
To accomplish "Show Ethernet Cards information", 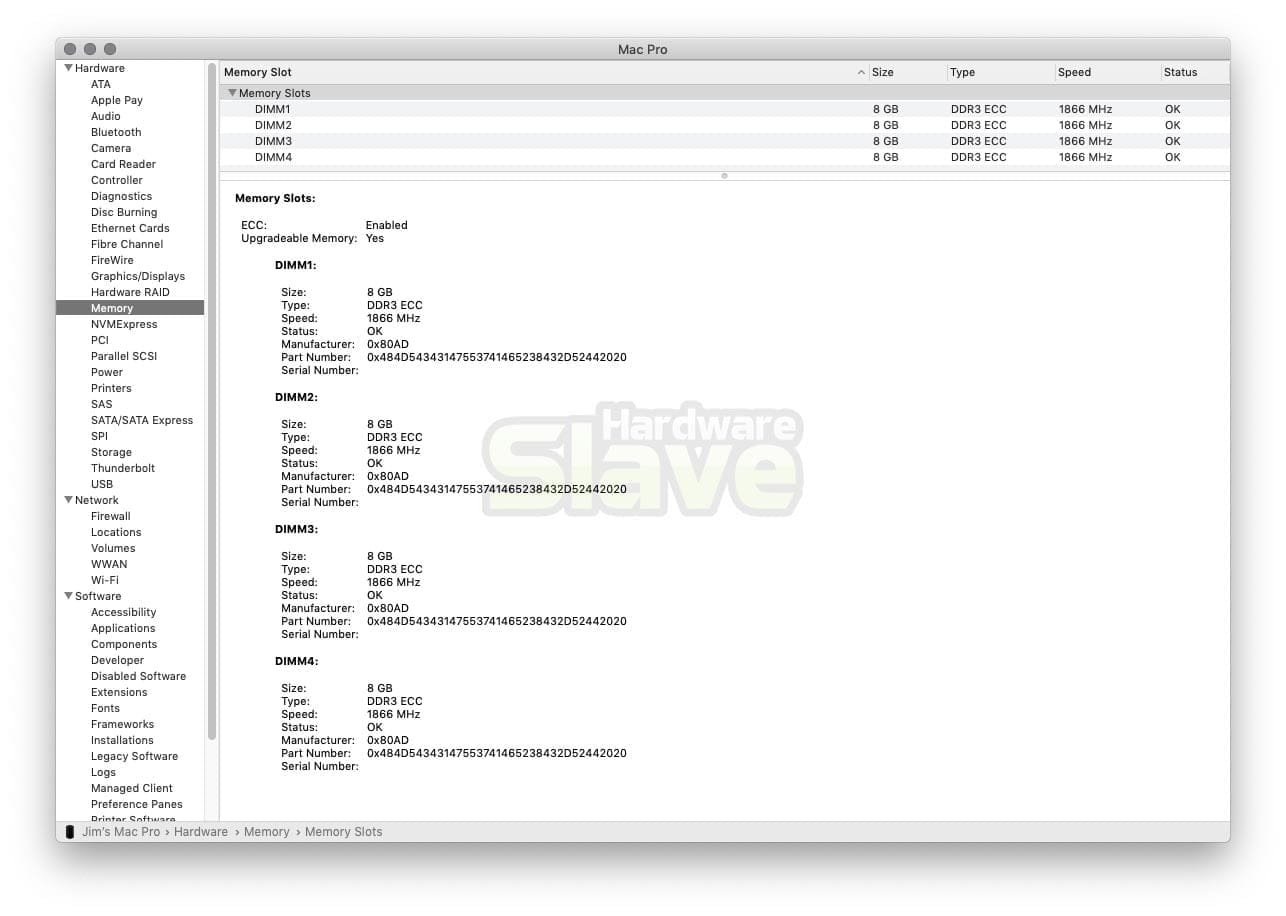I will (x=130, y=228).
